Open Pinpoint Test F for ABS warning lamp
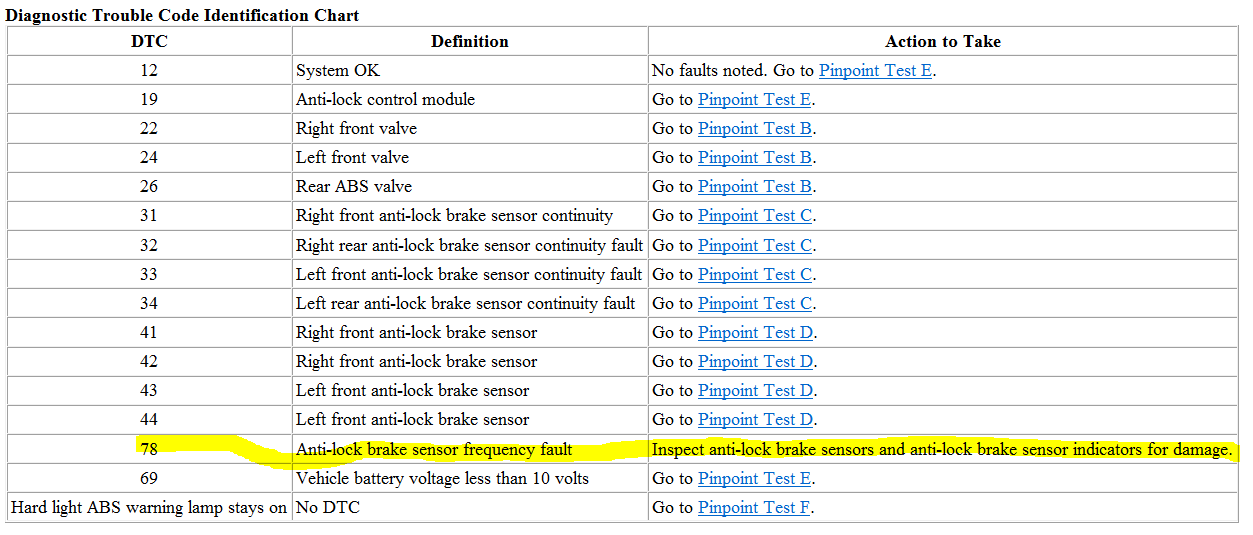Image resolution: width=1253 pixels, height=535 pixels. tap(753, 507)
